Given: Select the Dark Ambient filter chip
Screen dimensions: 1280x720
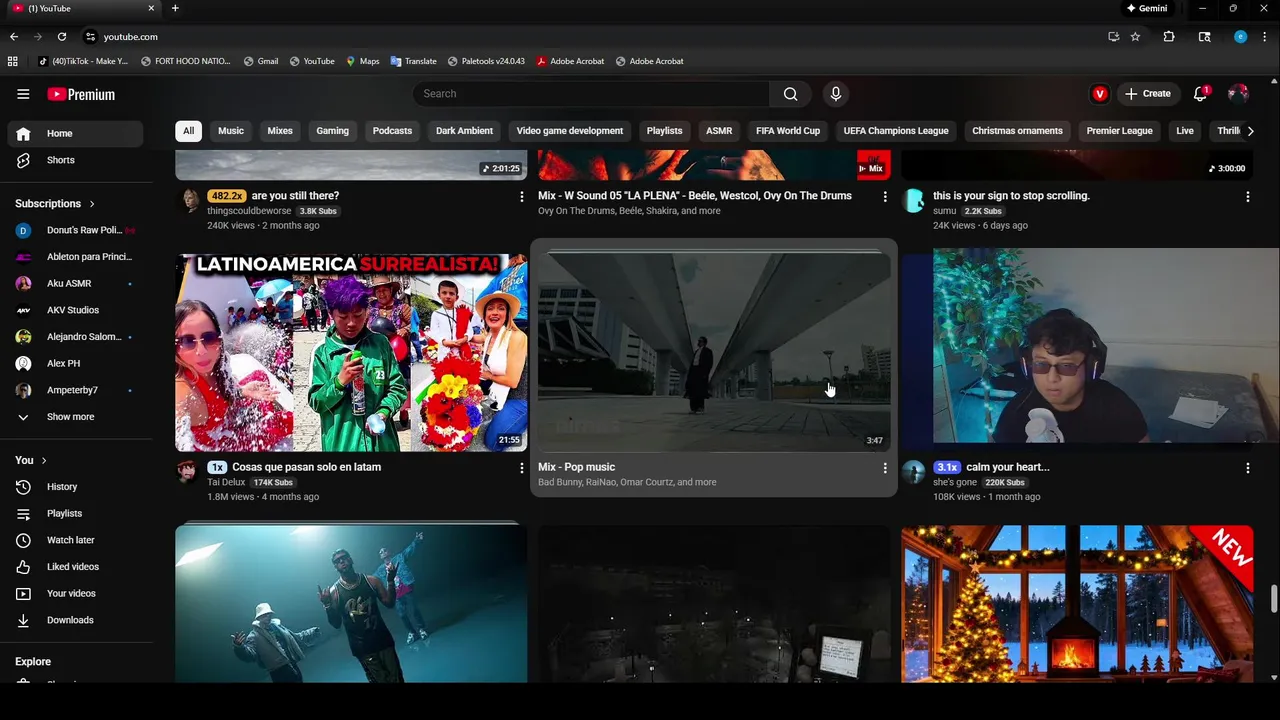Looking at the screenshot, I should (464, 131).
